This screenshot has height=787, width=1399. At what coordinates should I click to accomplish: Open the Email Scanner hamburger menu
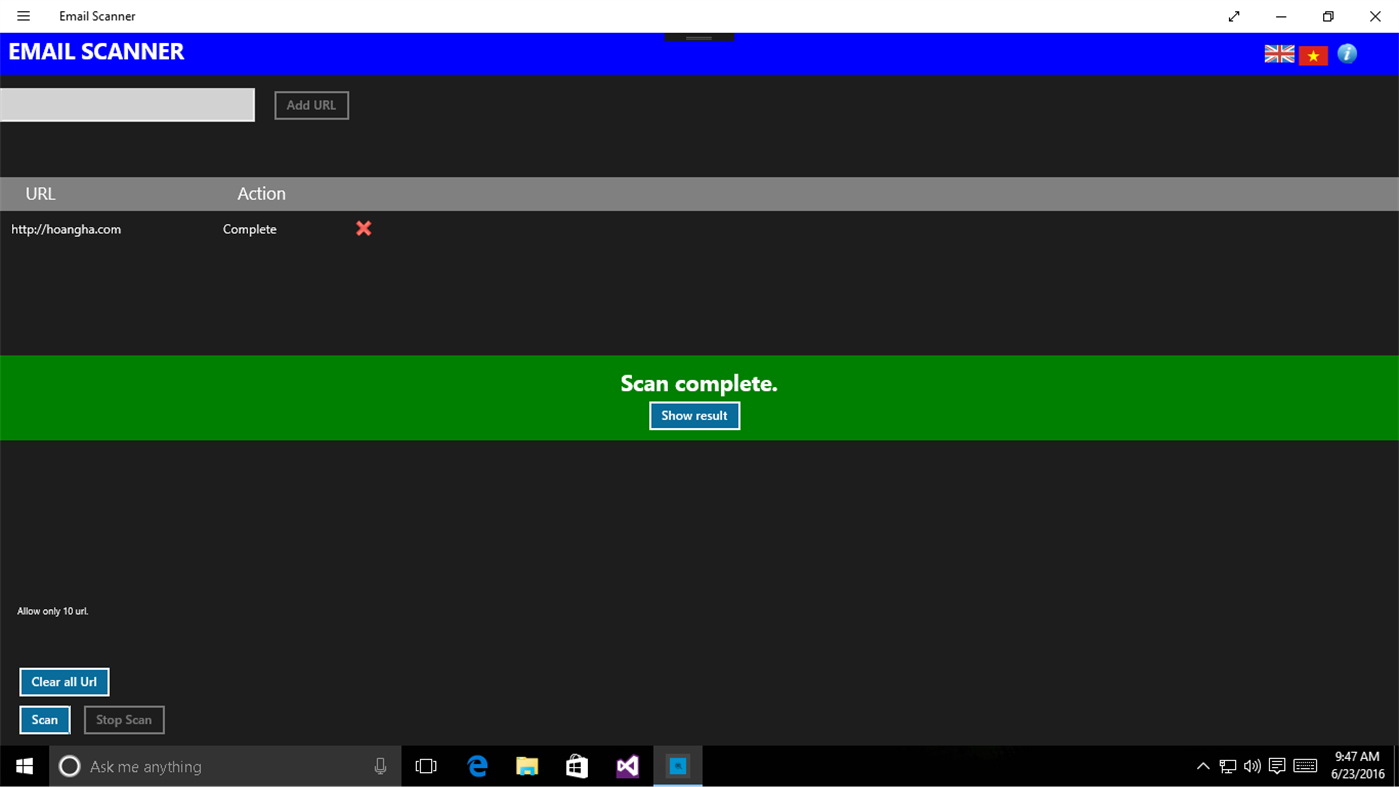coord(23,16)
